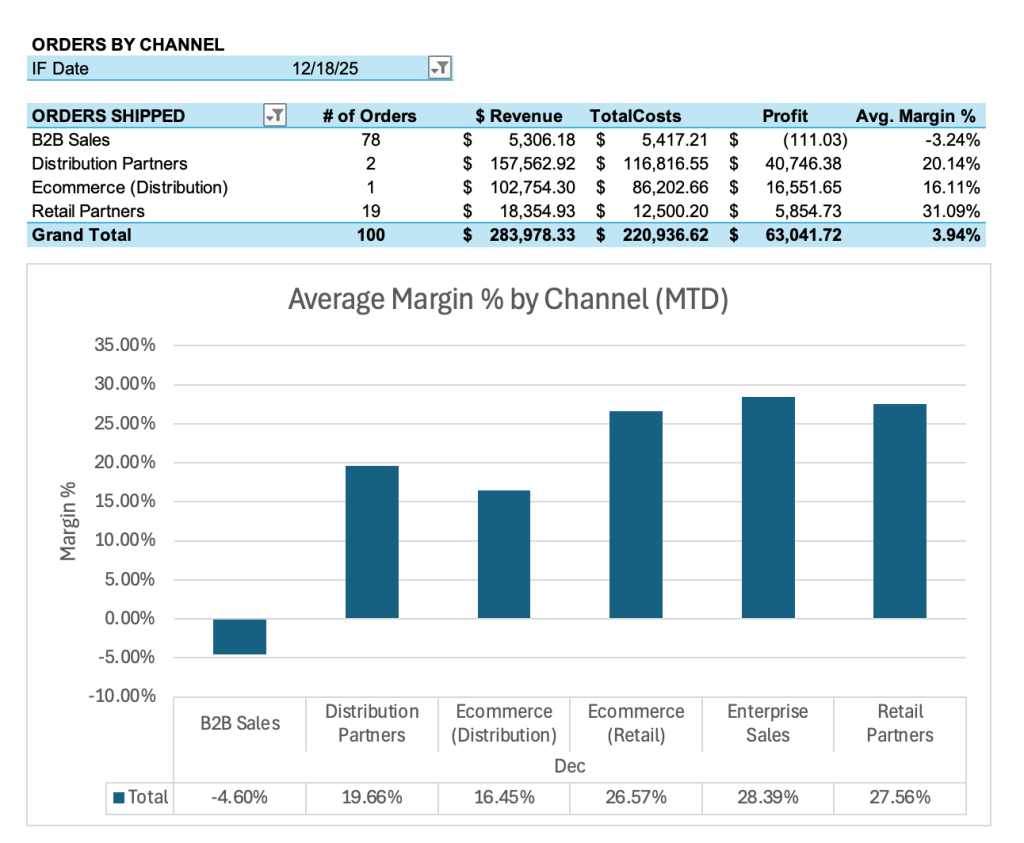
Task: Select the 12/18/25 date filter cell
Action: 325,68
